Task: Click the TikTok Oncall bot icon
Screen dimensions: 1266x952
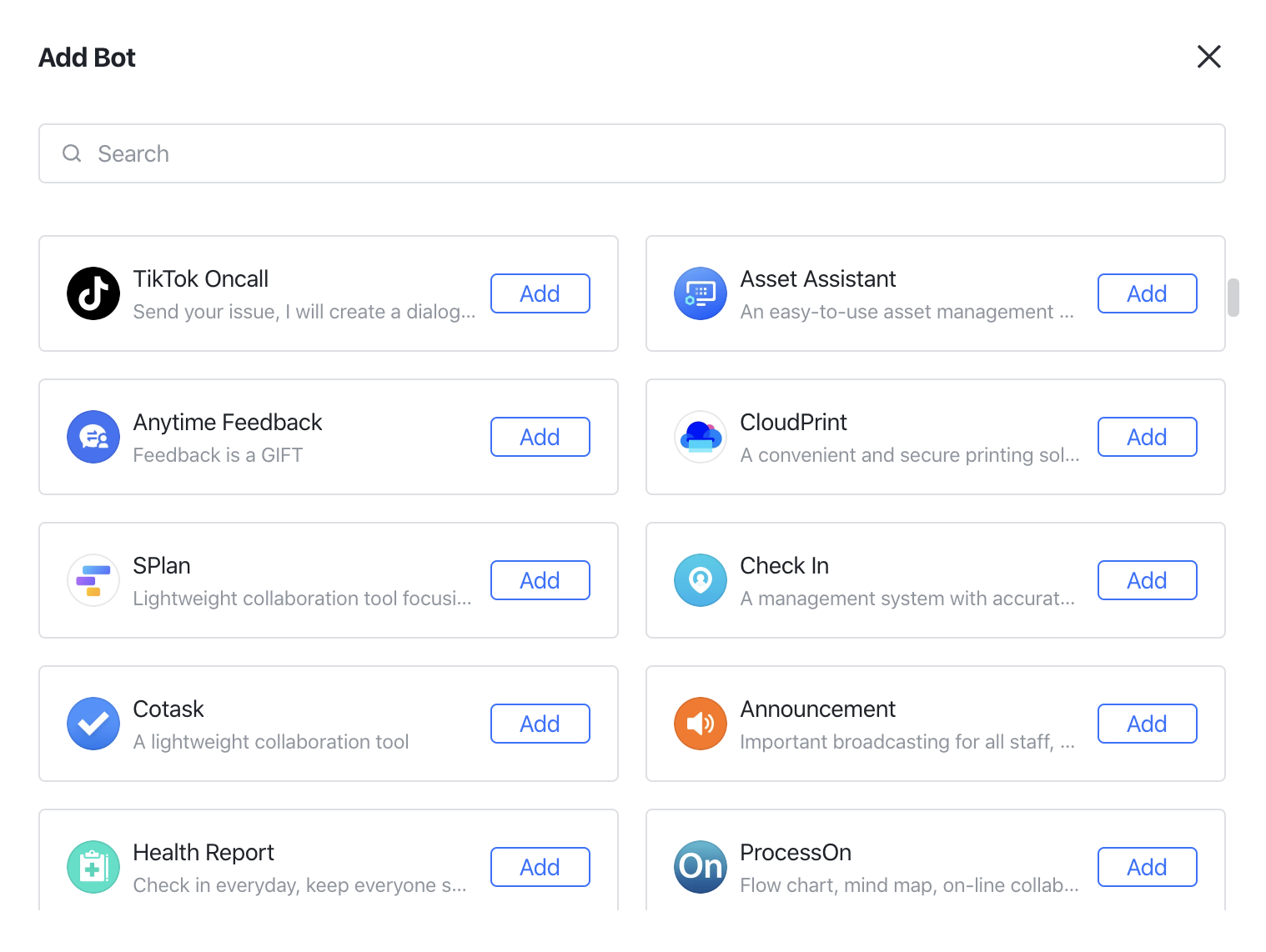Action: [93, 293]
